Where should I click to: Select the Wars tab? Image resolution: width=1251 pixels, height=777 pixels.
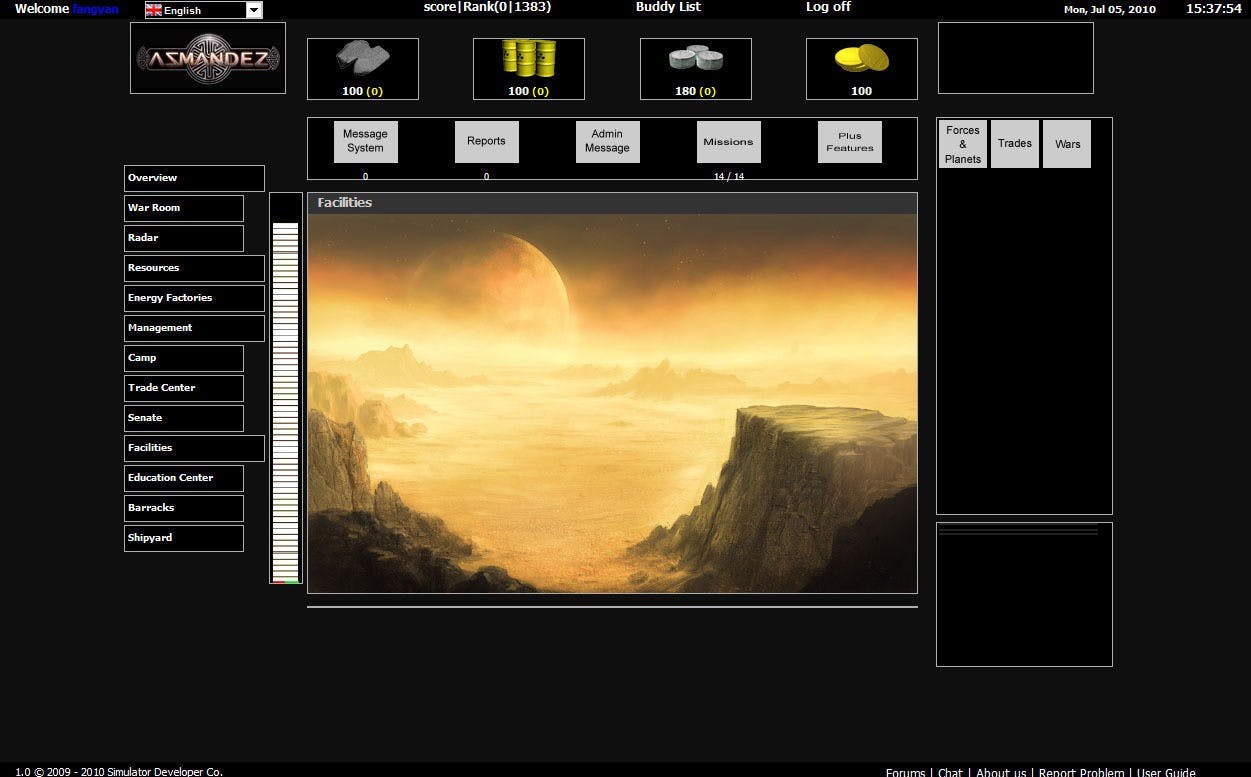click(x=1067, y=144)
